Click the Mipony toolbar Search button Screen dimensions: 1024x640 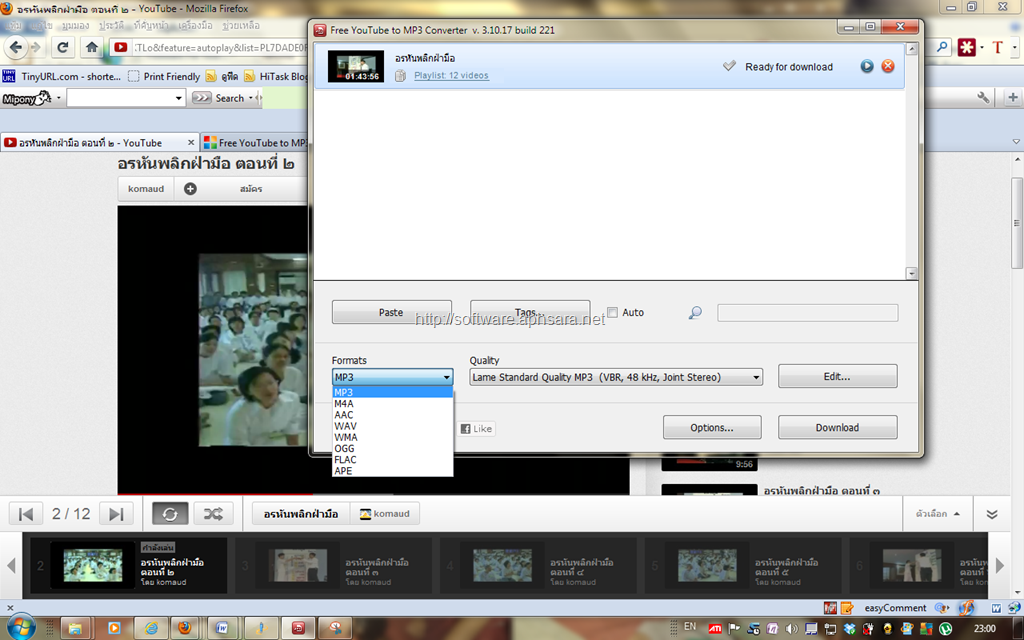click(222, 98)
